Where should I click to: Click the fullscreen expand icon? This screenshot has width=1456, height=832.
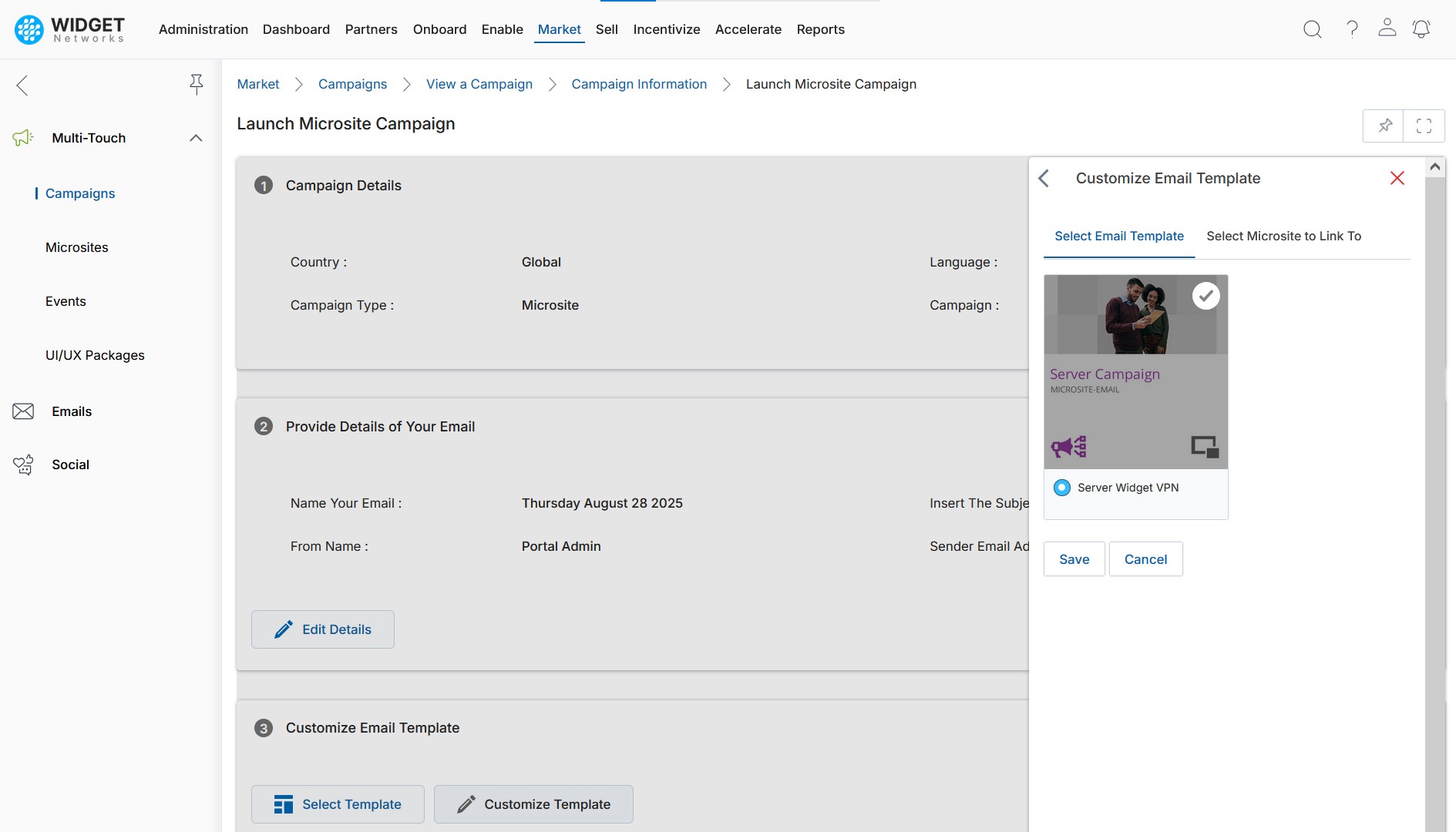(1424, 126)
